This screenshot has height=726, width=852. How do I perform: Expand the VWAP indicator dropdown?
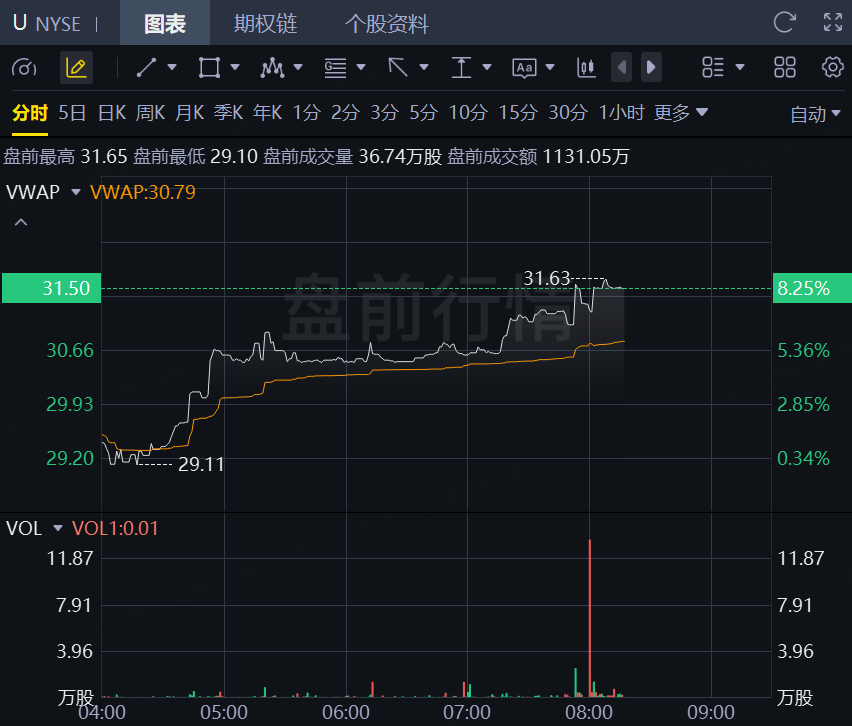pyautogui.click(x=76, y=191)
